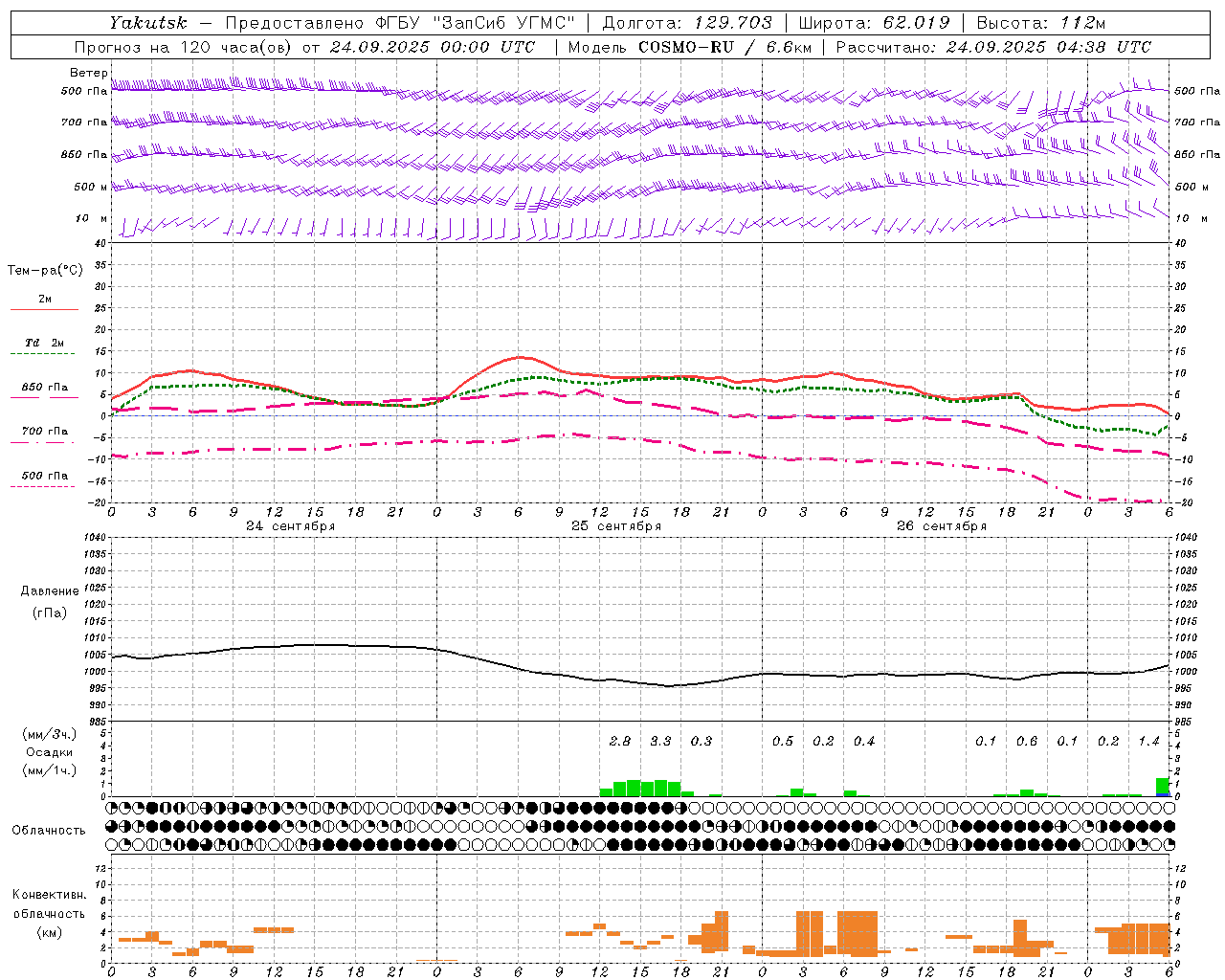Click the '(мм/3ч.)' precipitation unit label
The image size is (1225, 980).
49,734
